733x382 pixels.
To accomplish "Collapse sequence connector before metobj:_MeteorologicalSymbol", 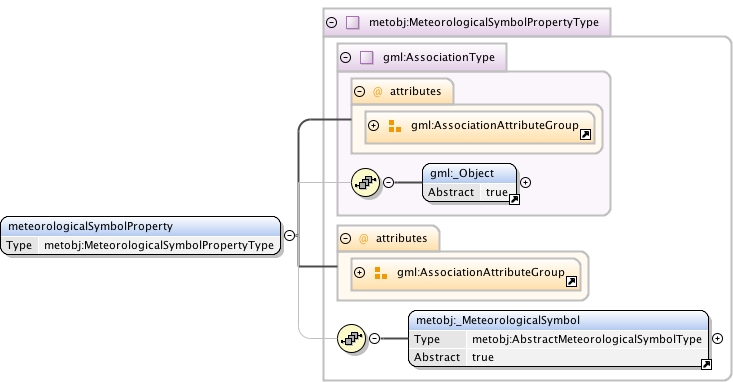I will (x=374, y=338).
